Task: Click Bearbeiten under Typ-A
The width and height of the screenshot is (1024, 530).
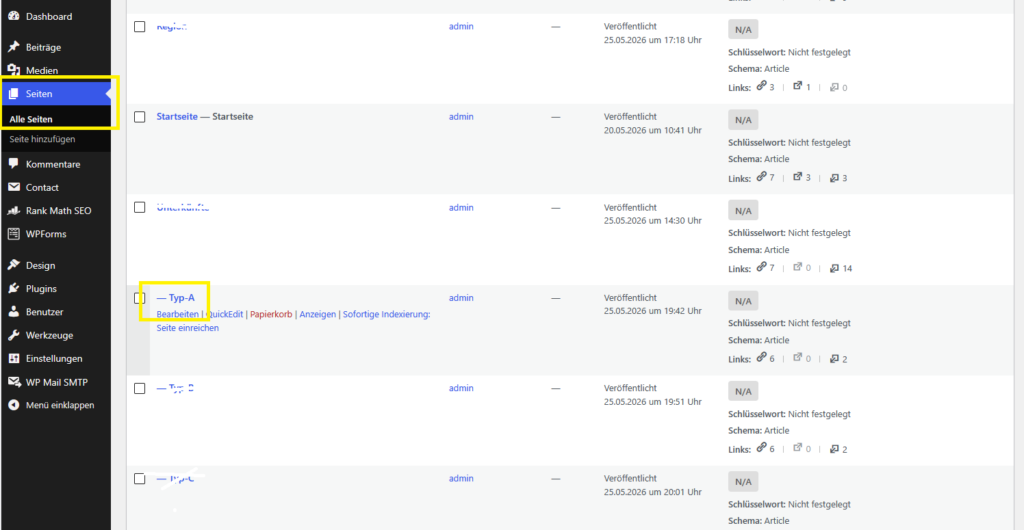Action: 178,314
